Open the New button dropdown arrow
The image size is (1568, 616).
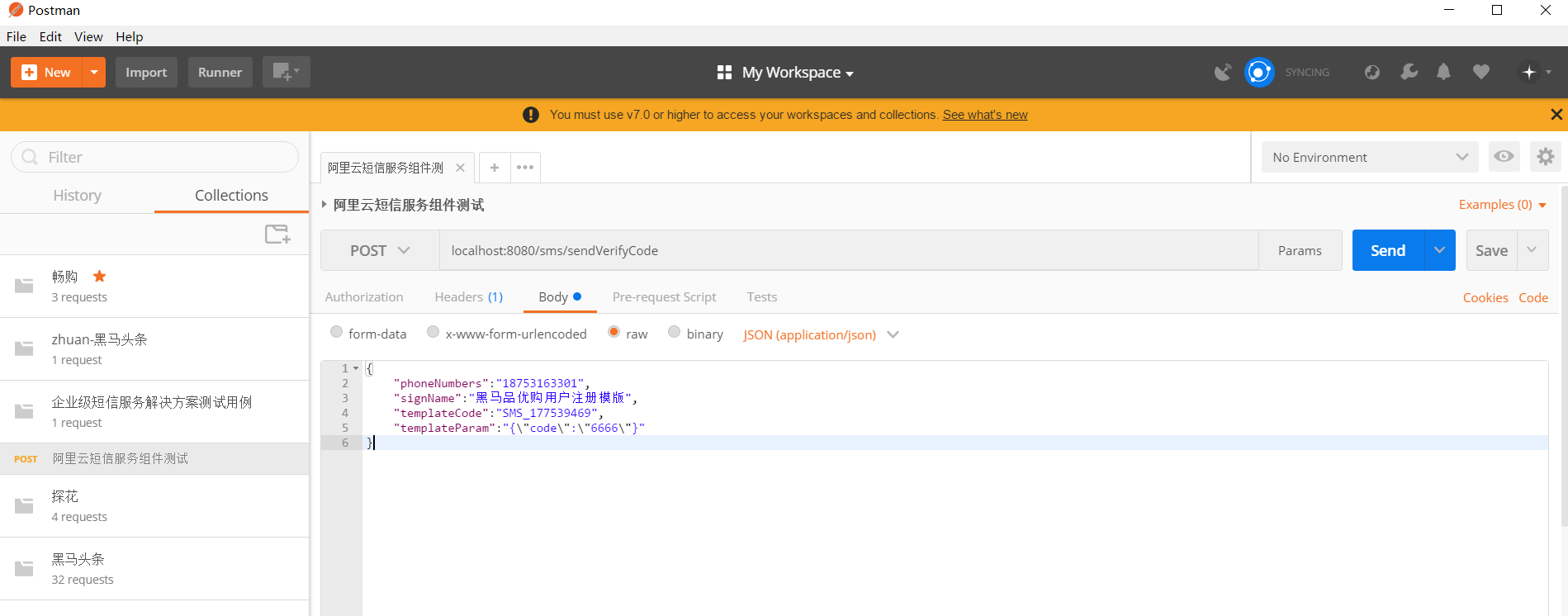(x=95, y=72)
